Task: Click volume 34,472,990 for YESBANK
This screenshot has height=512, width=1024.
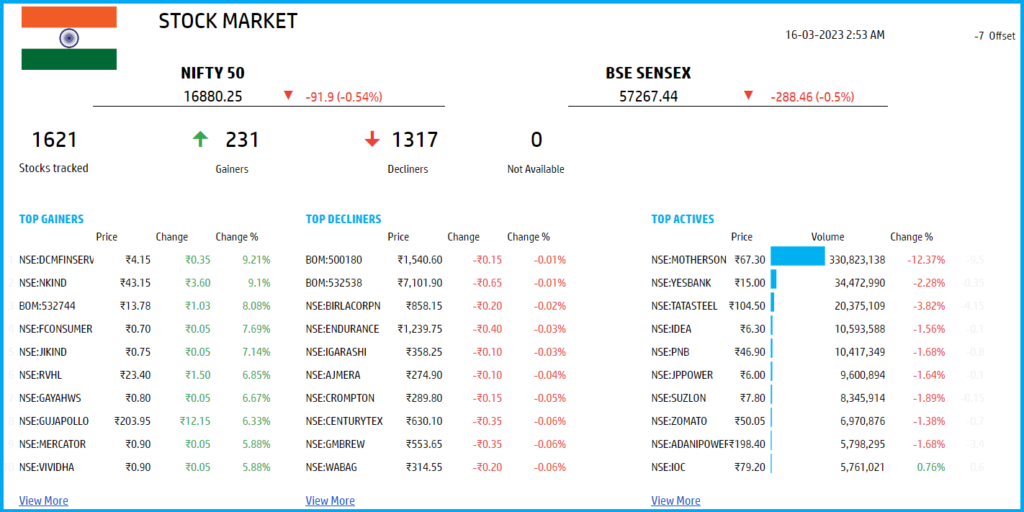Action: click(x=860, y=283)
